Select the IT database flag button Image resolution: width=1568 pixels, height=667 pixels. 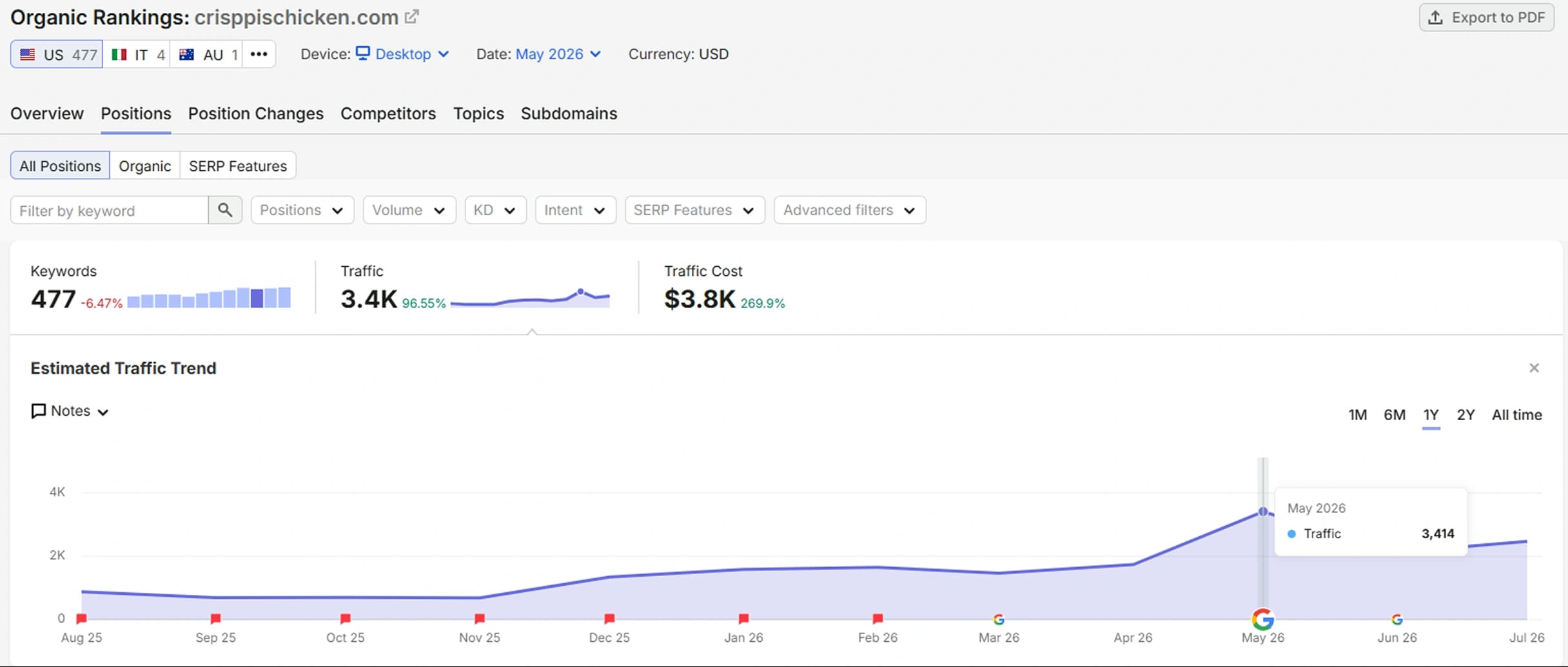click(x=137, y=54)
